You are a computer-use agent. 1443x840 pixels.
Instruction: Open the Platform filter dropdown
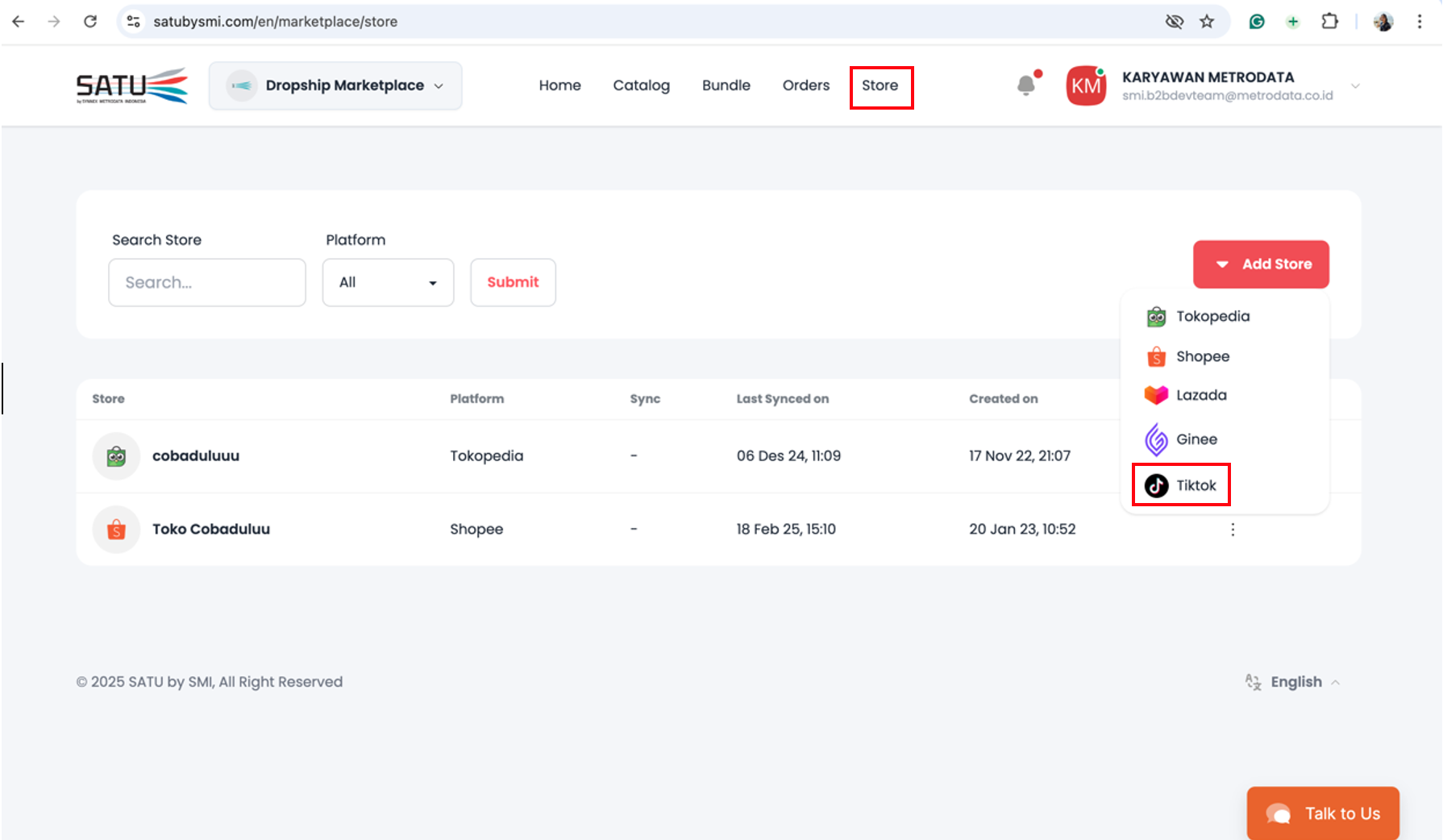click(388, 282)
